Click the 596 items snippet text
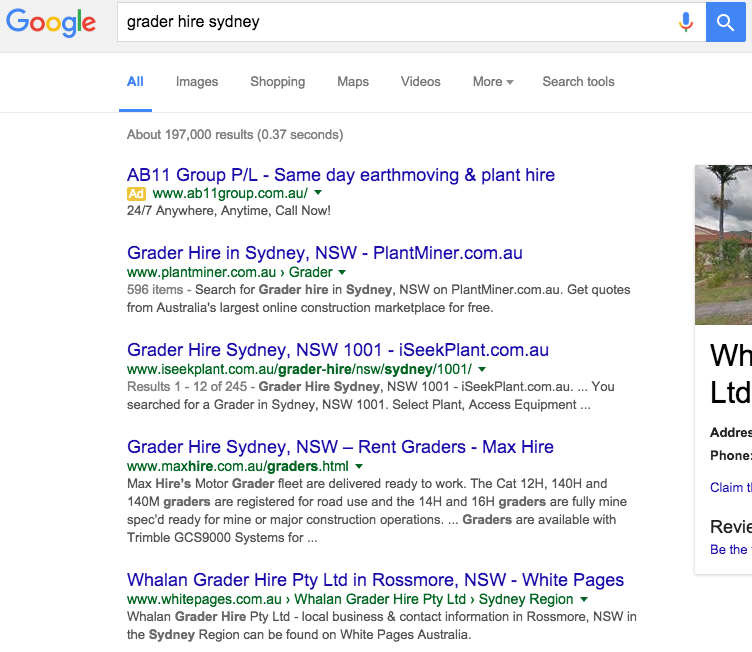This screenshot has height=652, width=752. coord(378,299)
